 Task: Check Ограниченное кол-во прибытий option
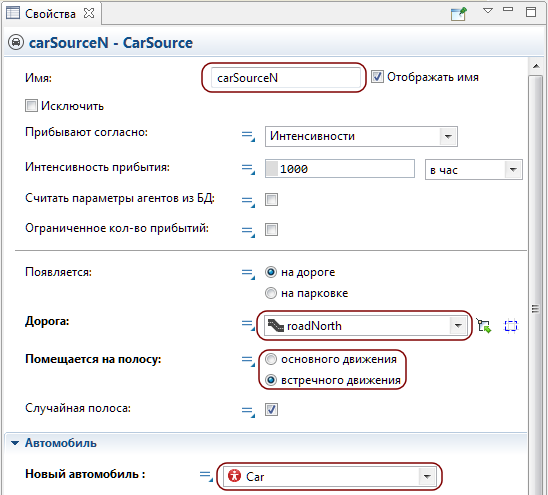click(272, 230)
